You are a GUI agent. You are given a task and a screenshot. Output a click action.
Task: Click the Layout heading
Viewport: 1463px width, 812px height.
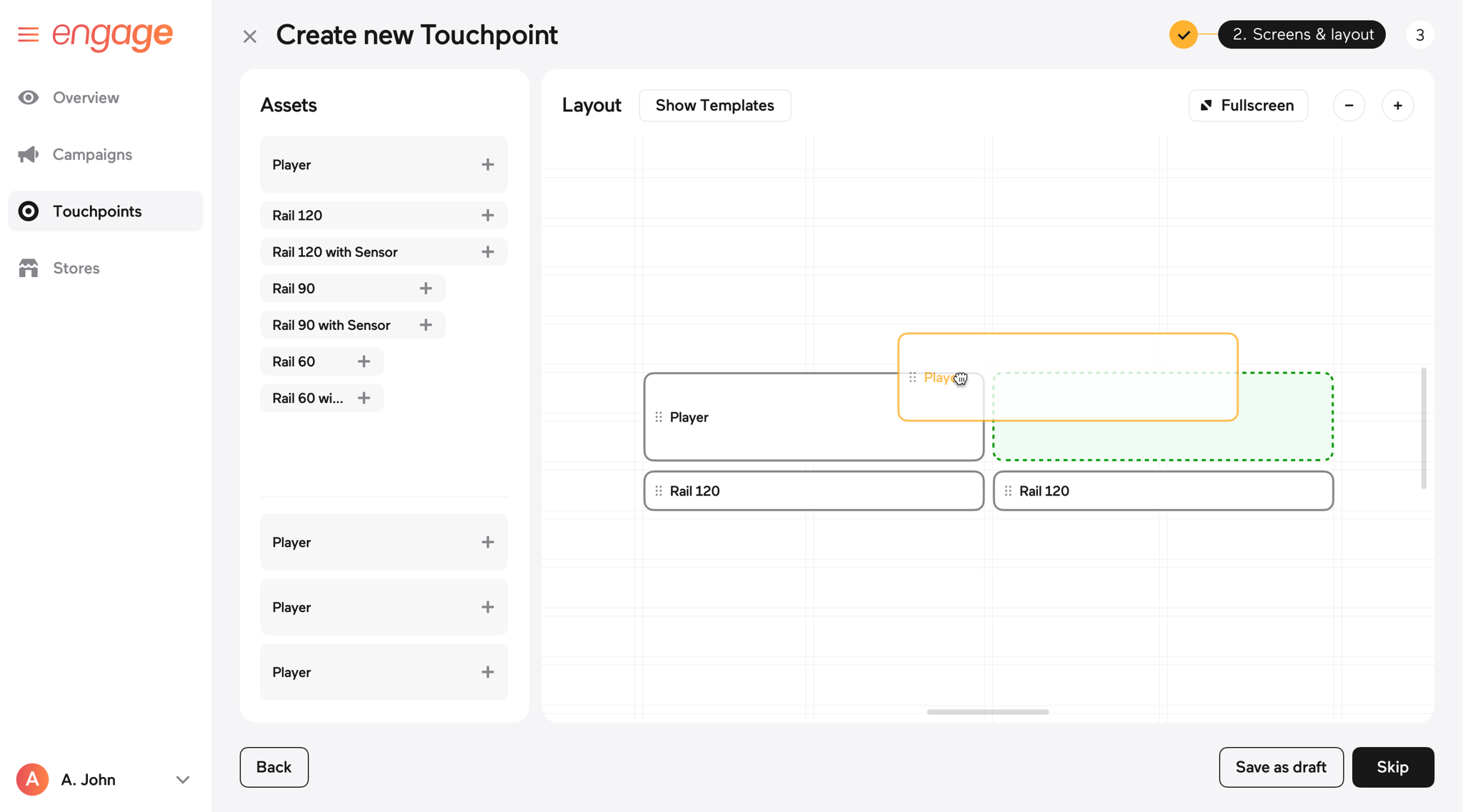[x=591, y=106]
